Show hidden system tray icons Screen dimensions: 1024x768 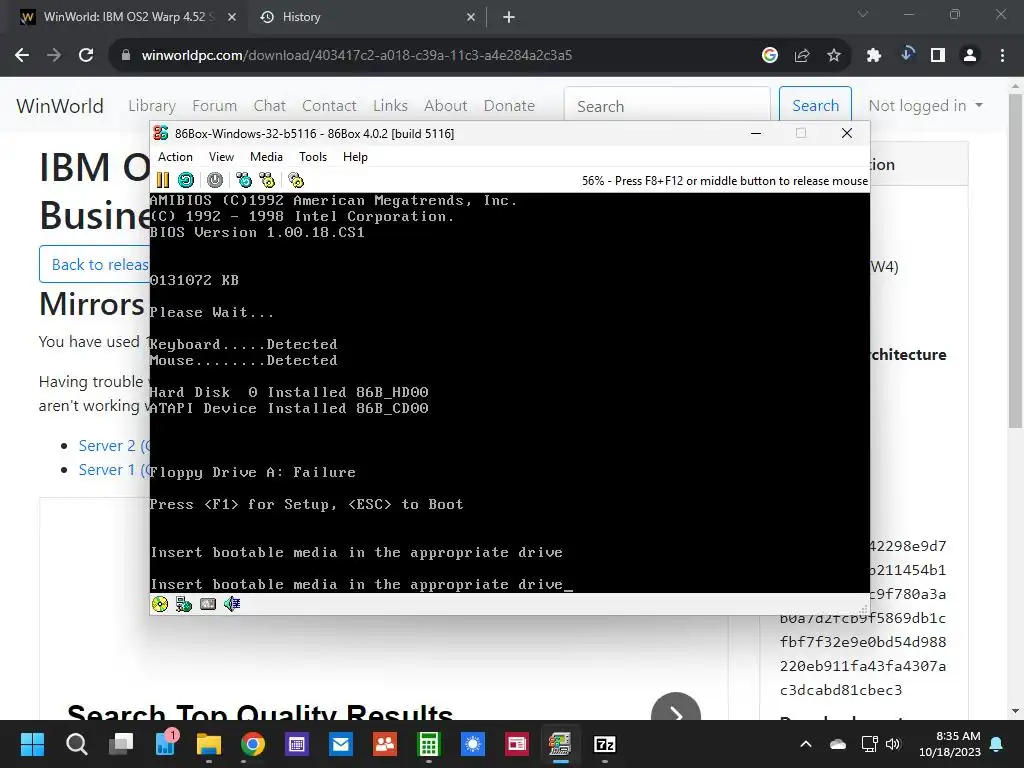(806, 744)
